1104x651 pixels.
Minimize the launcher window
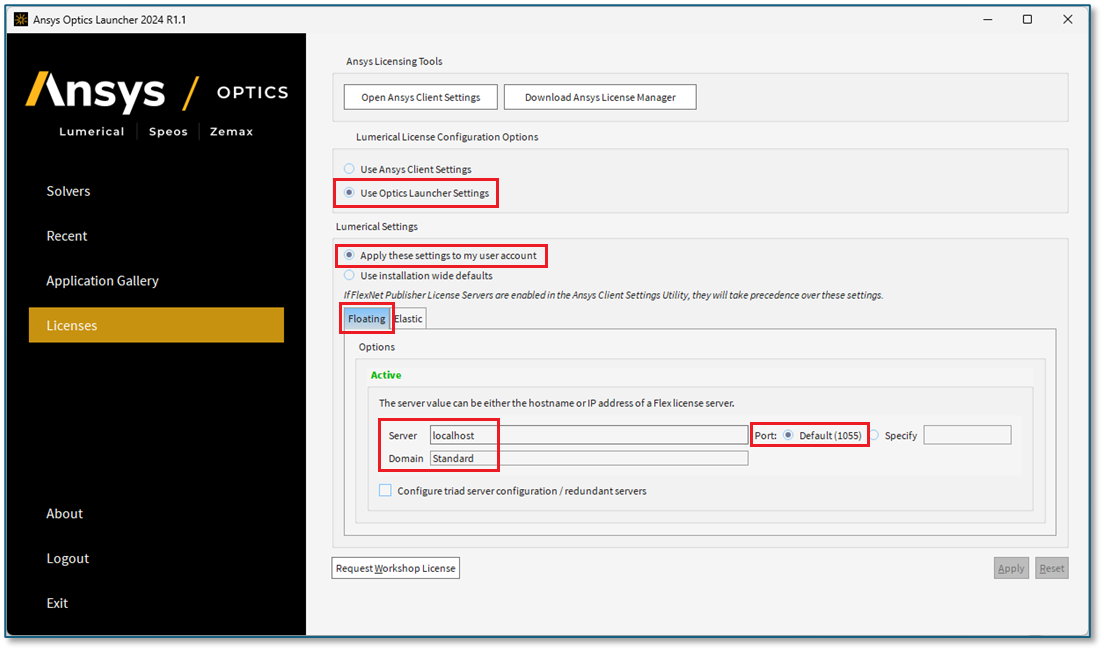[988, 20]
